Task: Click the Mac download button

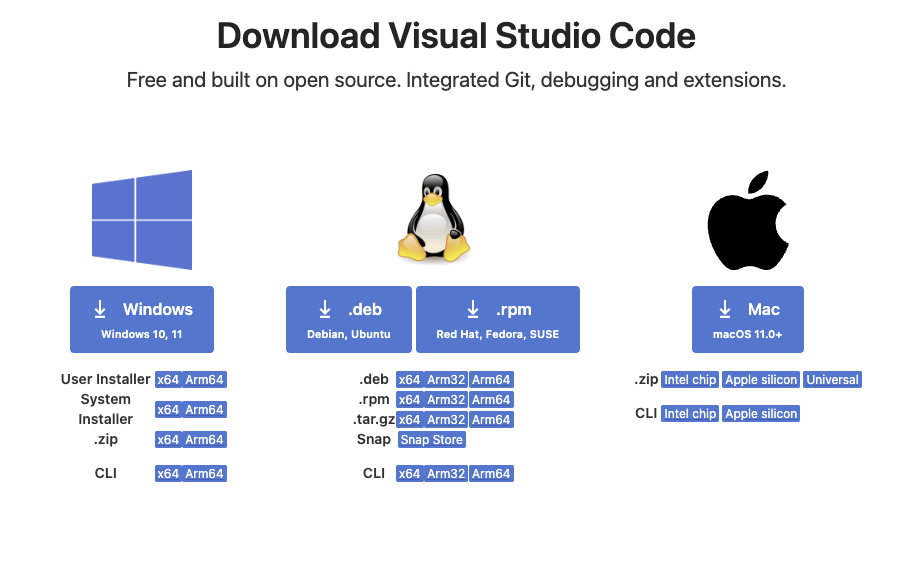Action: point(748,319)
